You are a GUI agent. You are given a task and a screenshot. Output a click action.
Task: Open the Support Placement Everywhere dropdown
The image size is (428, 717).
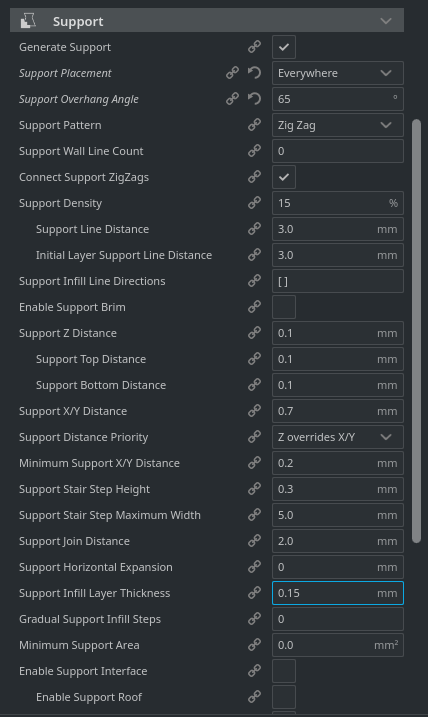pos(338,73)
